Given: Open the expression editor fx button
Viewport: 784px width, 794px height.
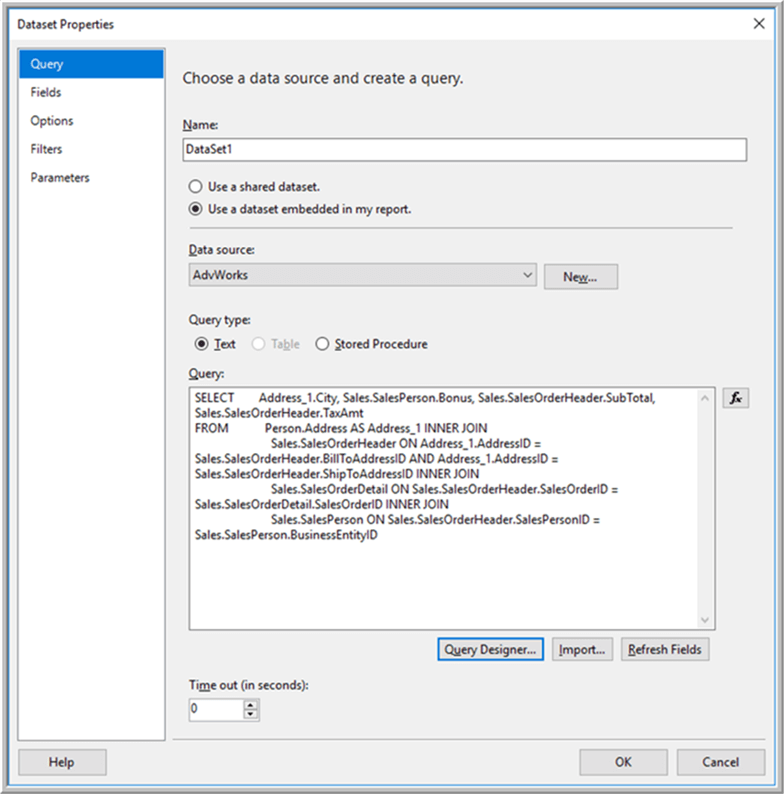Looking at the screenshot, I should (735, 398).
